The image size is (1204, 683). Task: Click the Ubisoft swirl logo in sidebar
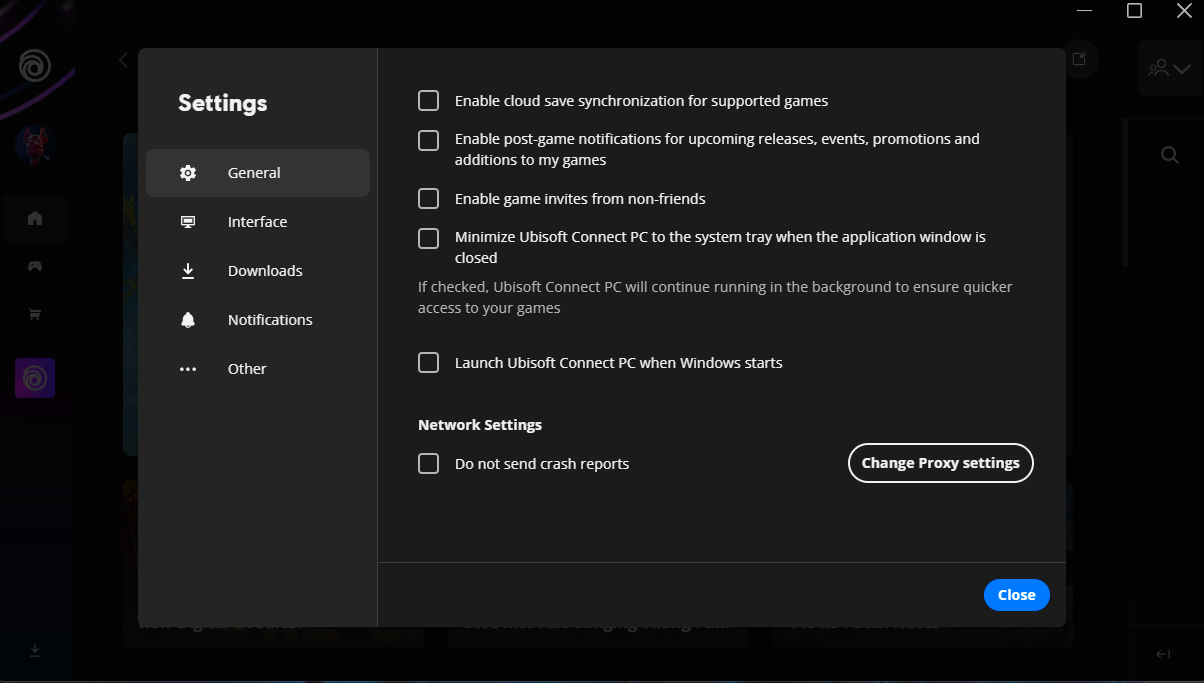pyautogui.click(x=34, y=66)
